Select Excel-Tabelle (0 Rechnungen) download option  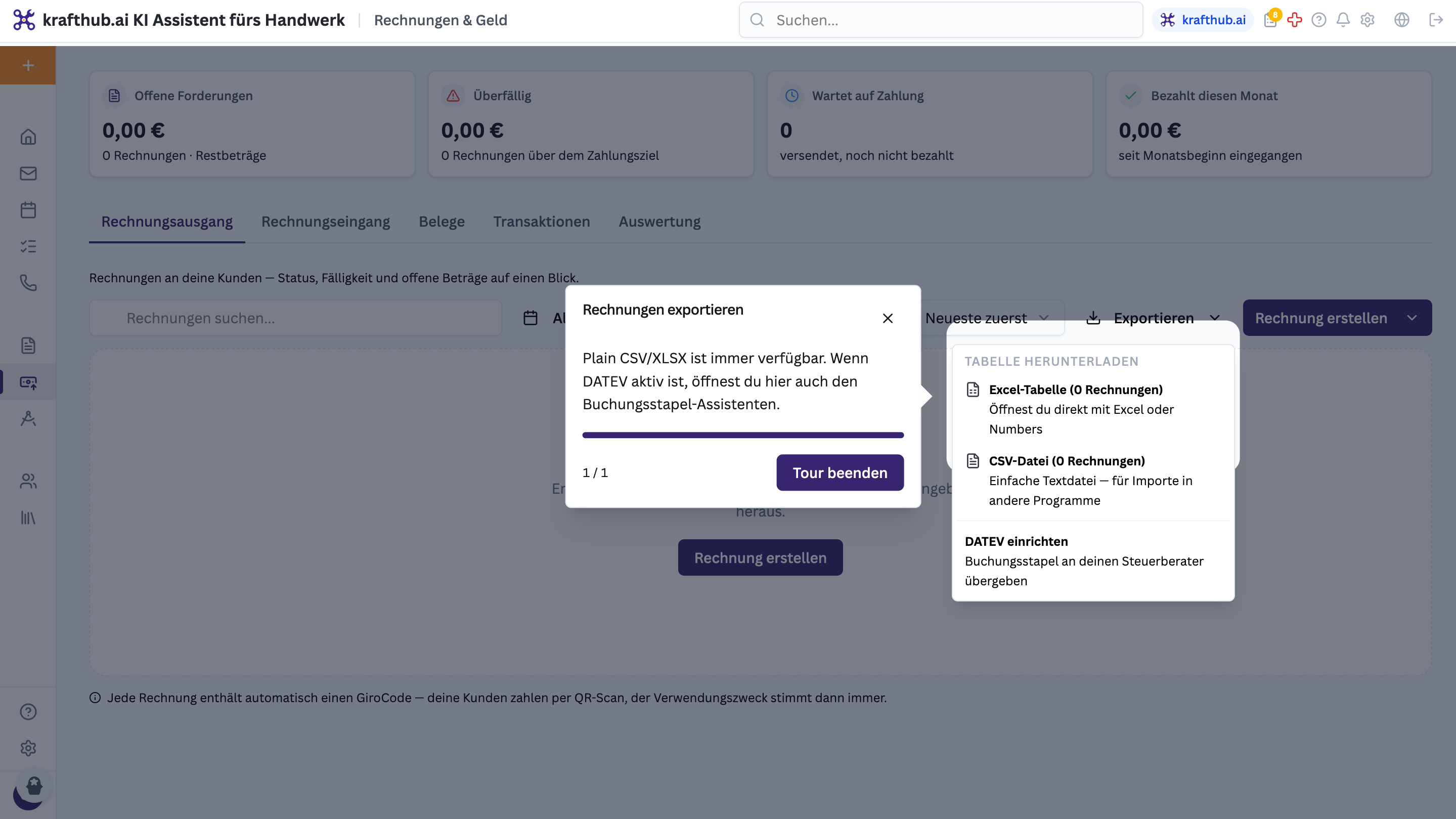click(x=1093, y=409)
